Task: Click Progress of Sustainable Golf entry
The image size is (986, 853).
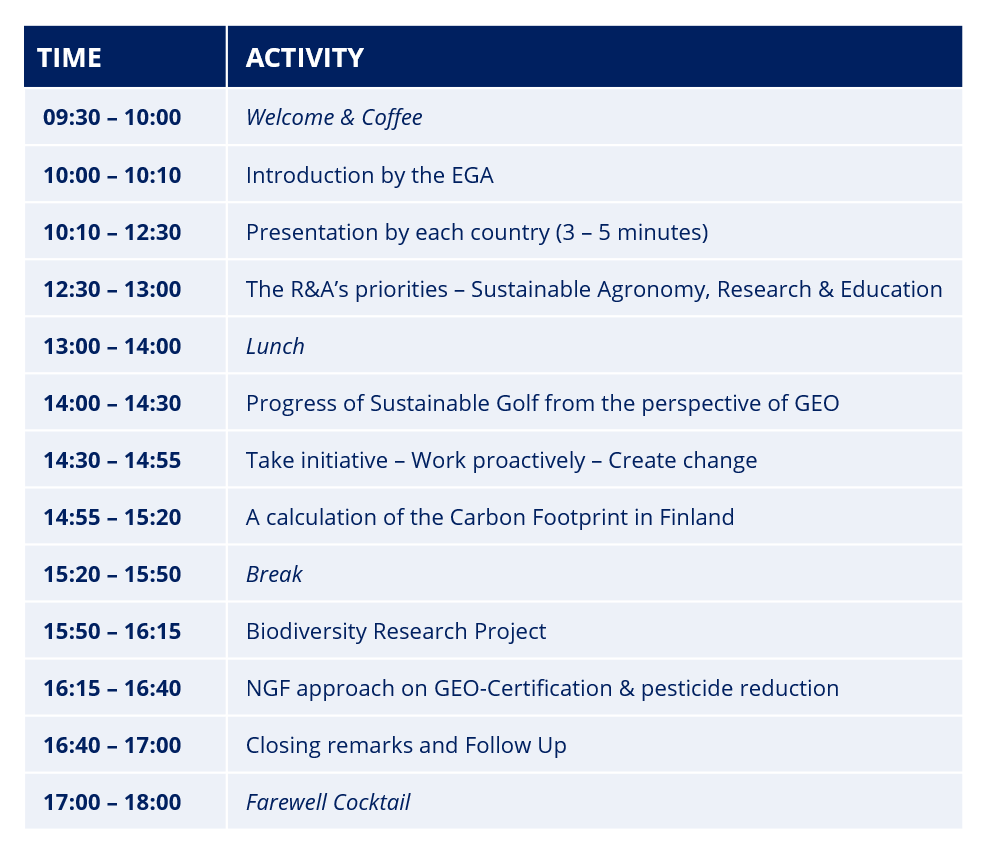Action: point(542,403)
